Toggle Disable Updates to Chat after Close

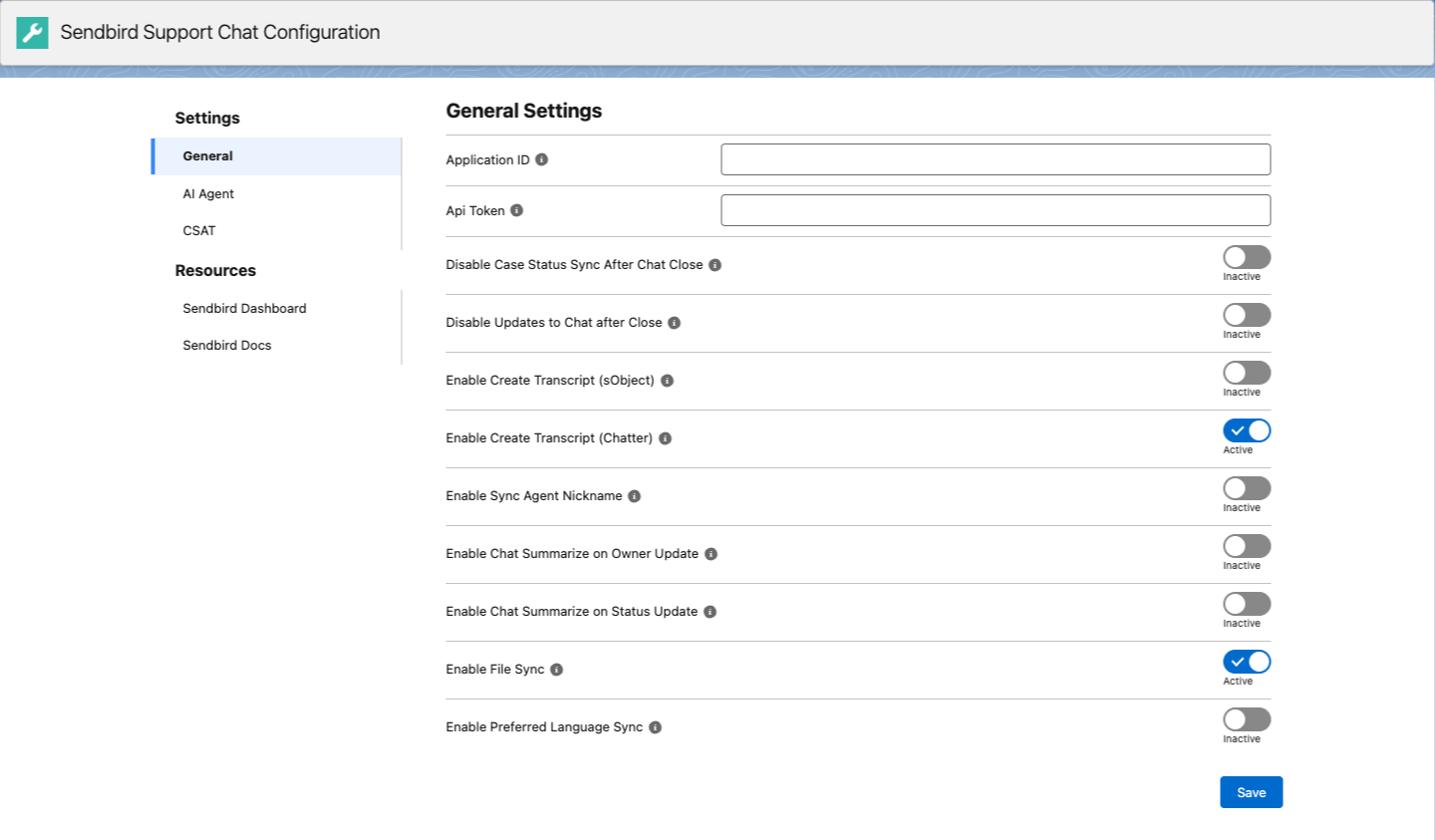(1247, 315)
